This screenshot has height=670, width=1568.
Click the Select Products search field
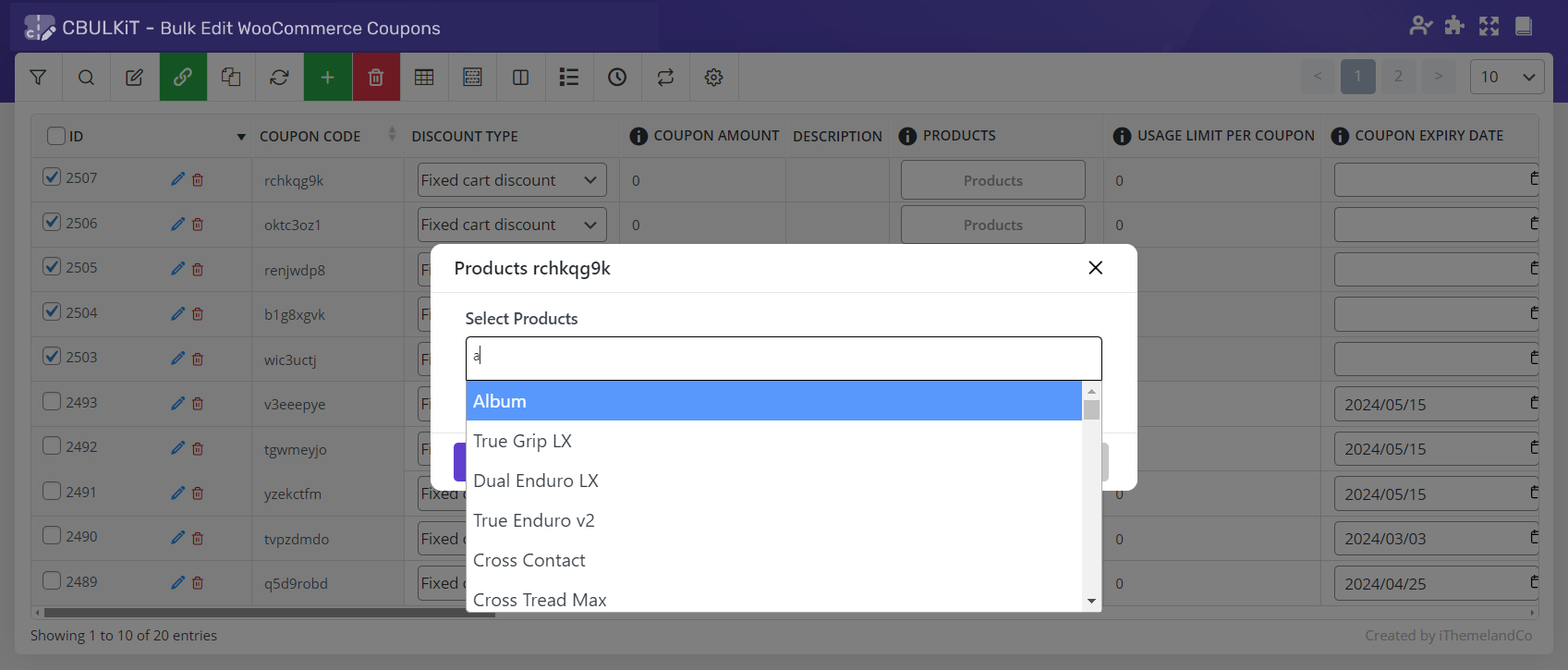pos(783,357)
